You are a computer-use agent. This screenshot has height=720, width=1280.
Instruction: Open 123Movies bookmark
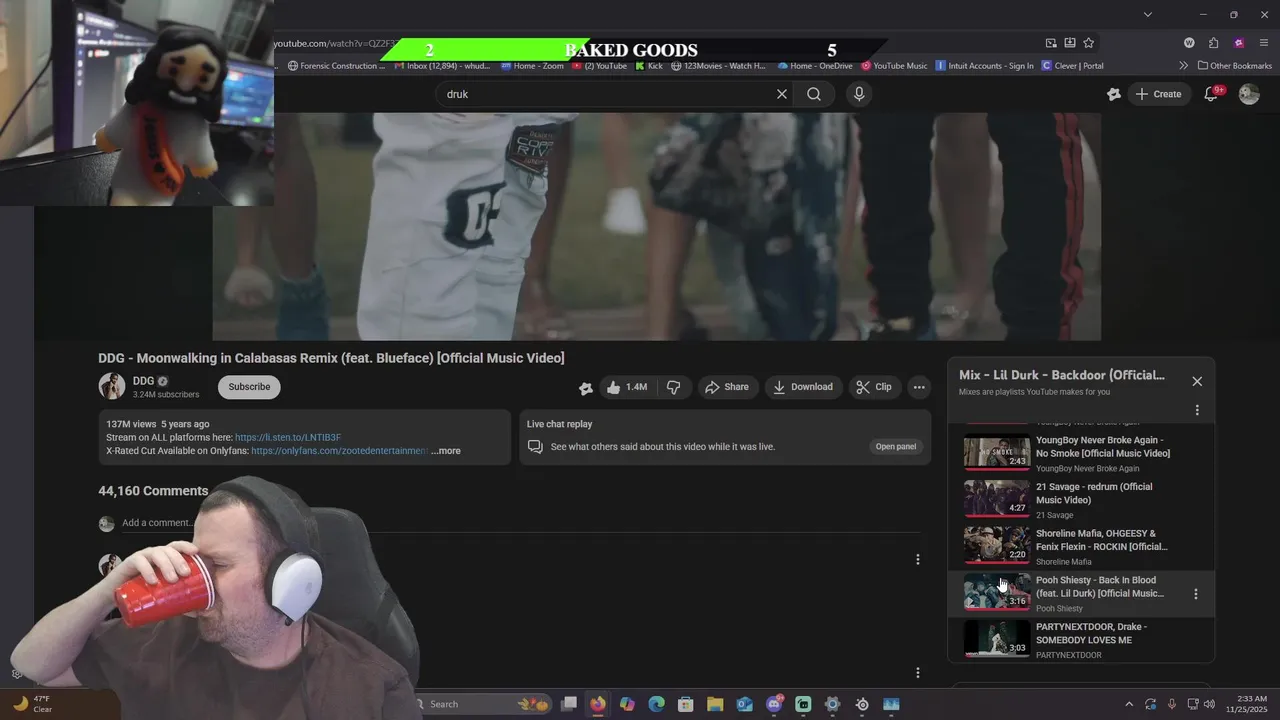tap(718, 66)
